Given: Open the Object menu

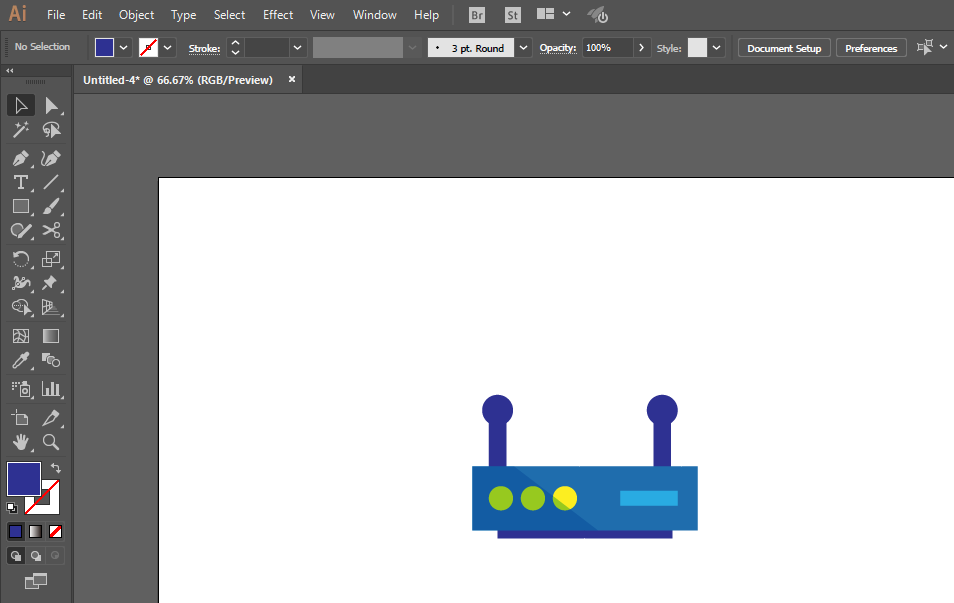Looking at the screenshot, I should (136, 15).
